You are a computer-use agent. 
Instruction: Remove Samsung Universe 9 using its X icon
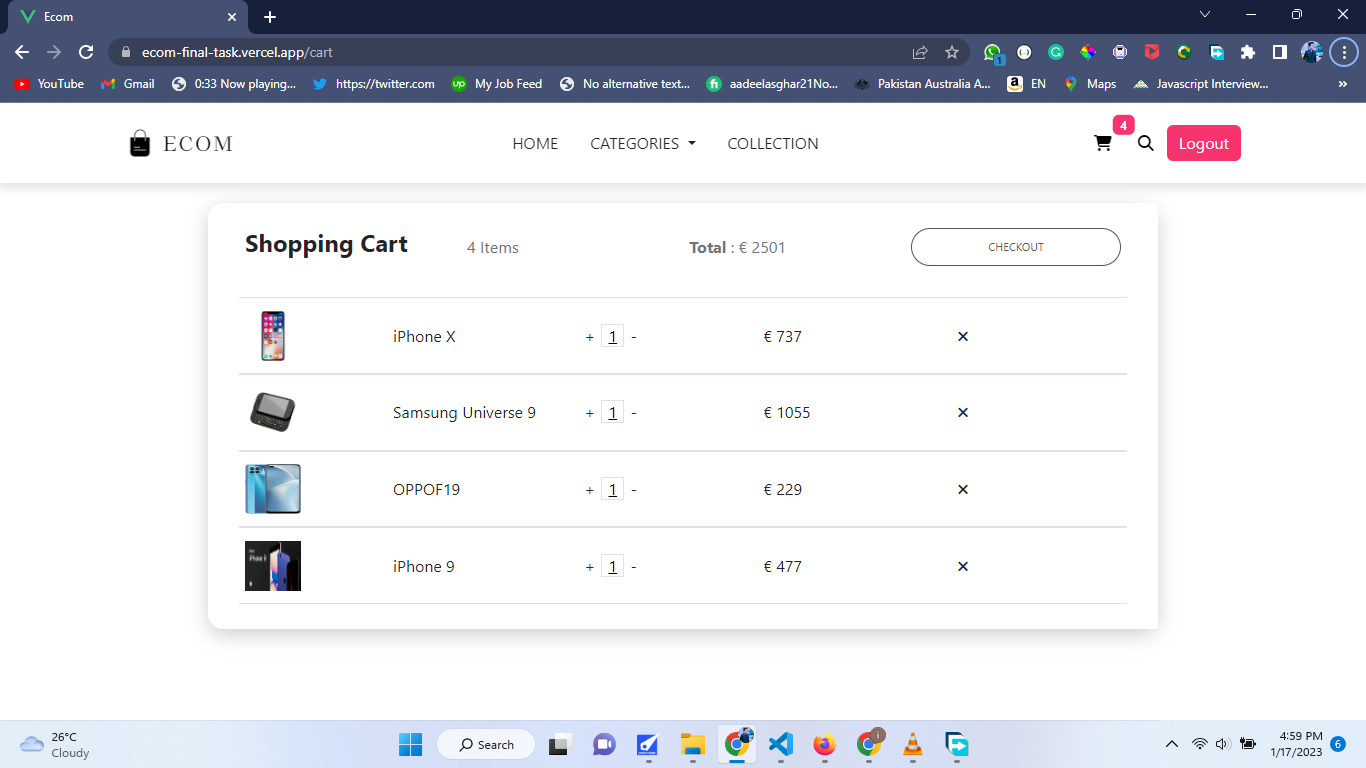pos(962,412)
